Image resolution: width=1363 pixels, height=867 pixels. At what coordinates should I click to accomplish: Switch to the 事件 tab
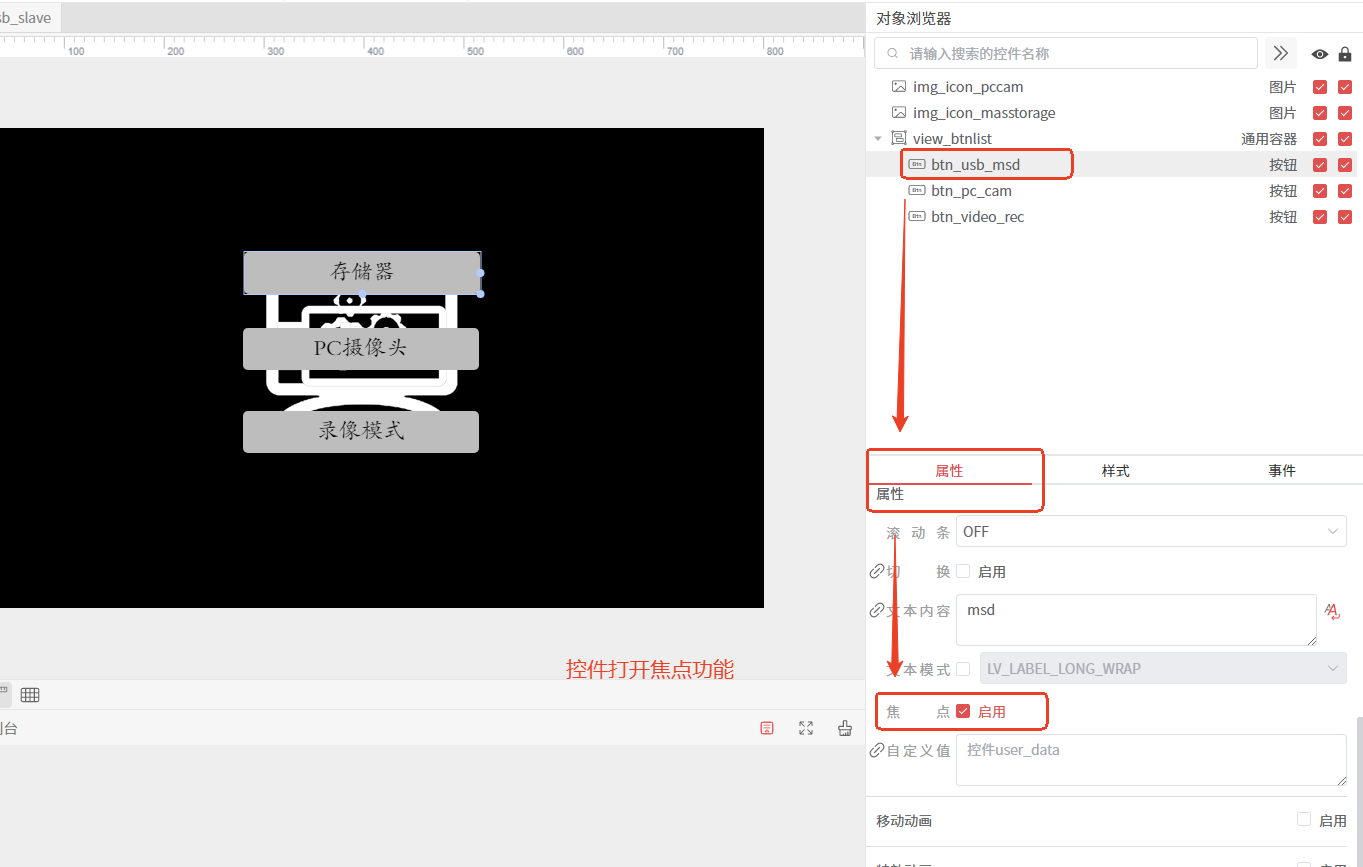coord(1281,470)
